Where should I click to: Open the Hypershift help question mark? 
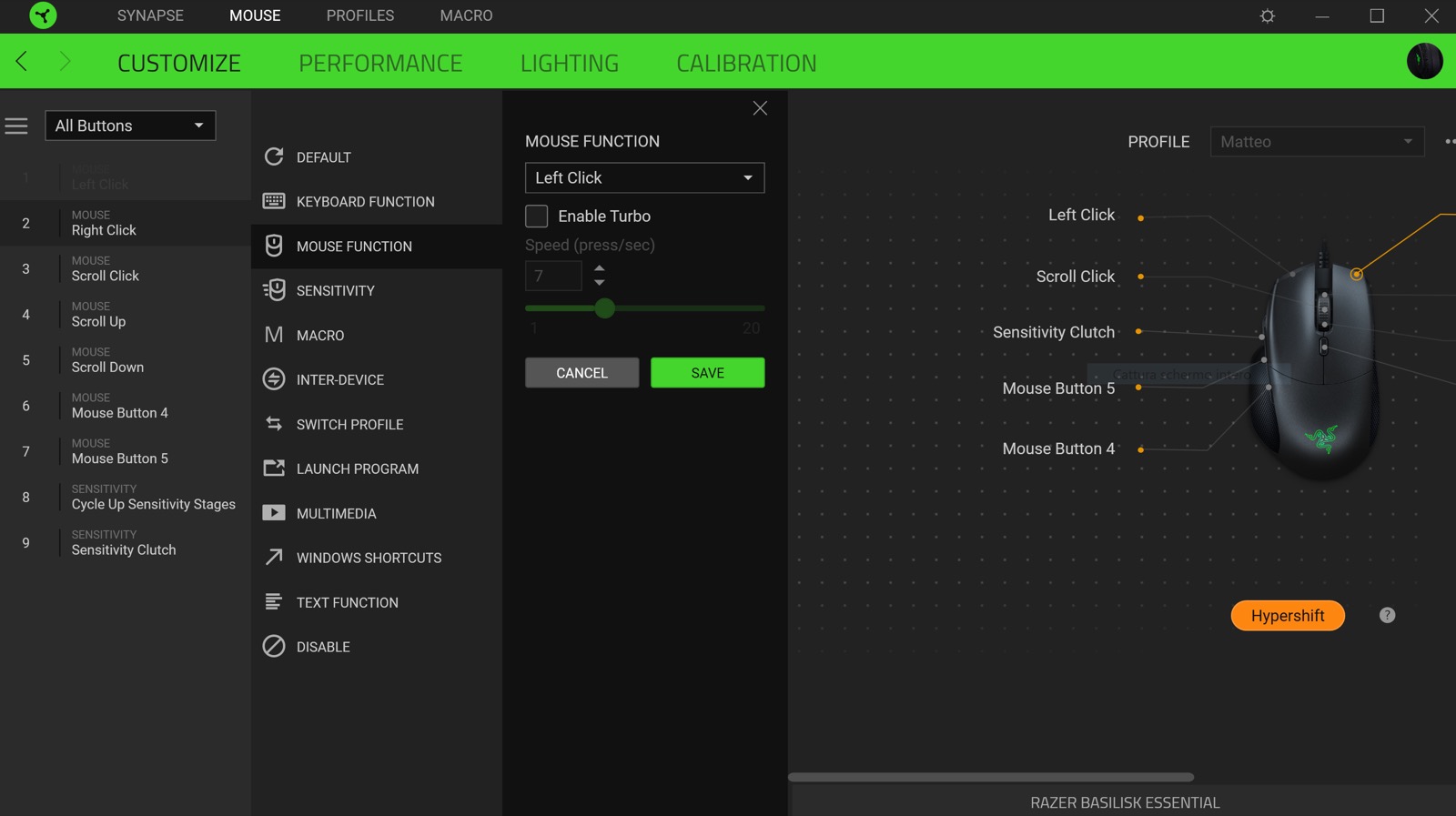(1387, 616)
